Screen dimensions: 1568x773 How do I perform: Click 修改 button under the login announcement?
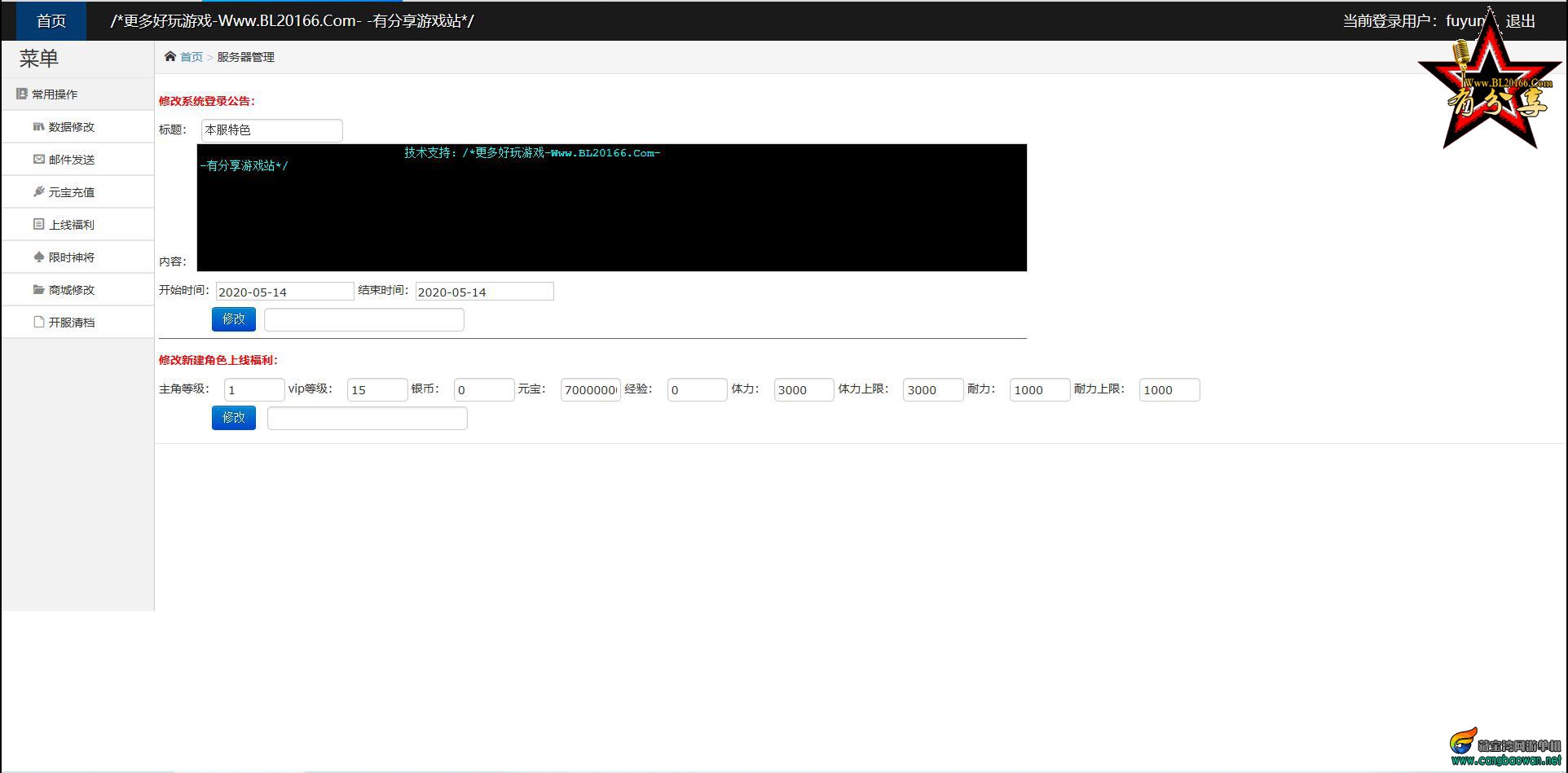(x=234, y=319)
